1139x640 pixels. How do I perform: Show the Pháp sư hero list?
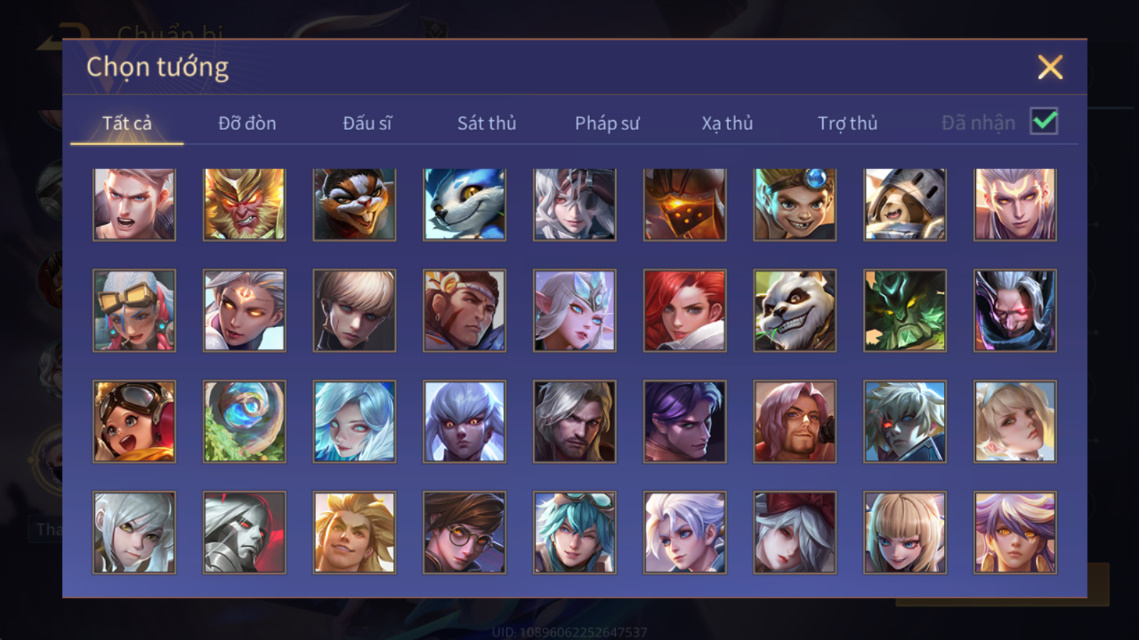607,123
